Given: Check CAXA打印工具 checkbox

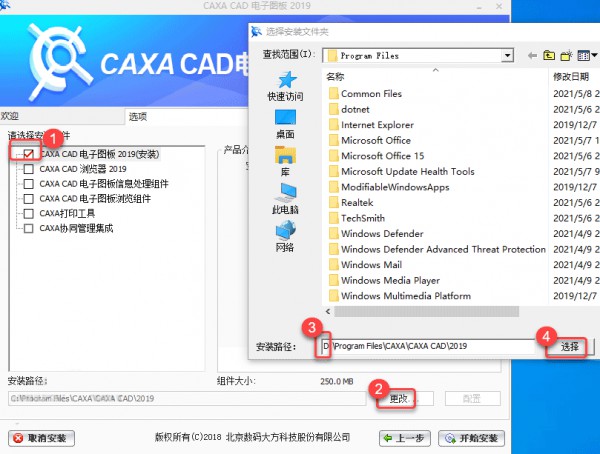Looking at the screenshot, I should [29, 214].
